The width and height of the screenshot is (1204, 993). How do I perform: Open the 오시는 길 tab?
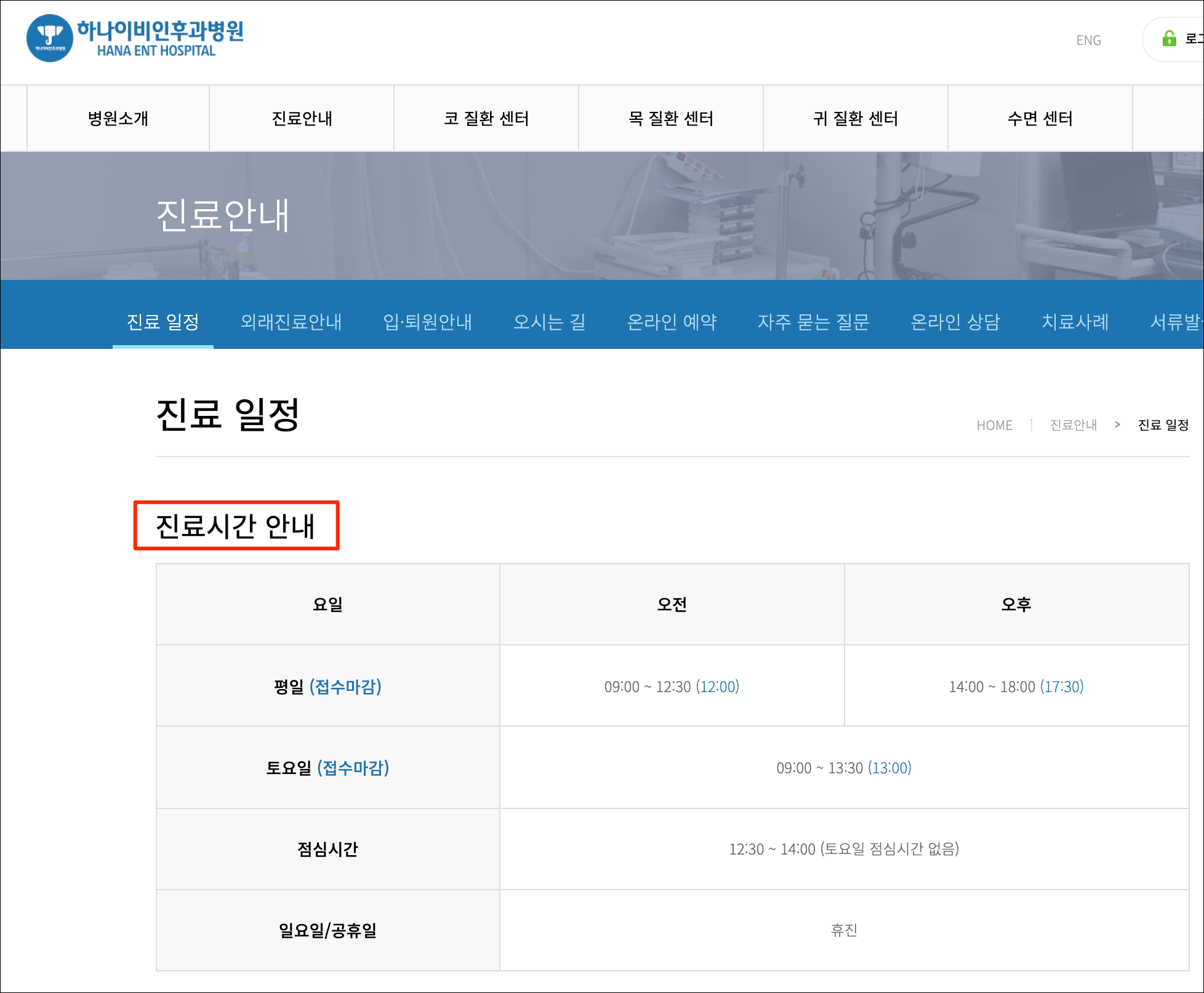point(549,322)
